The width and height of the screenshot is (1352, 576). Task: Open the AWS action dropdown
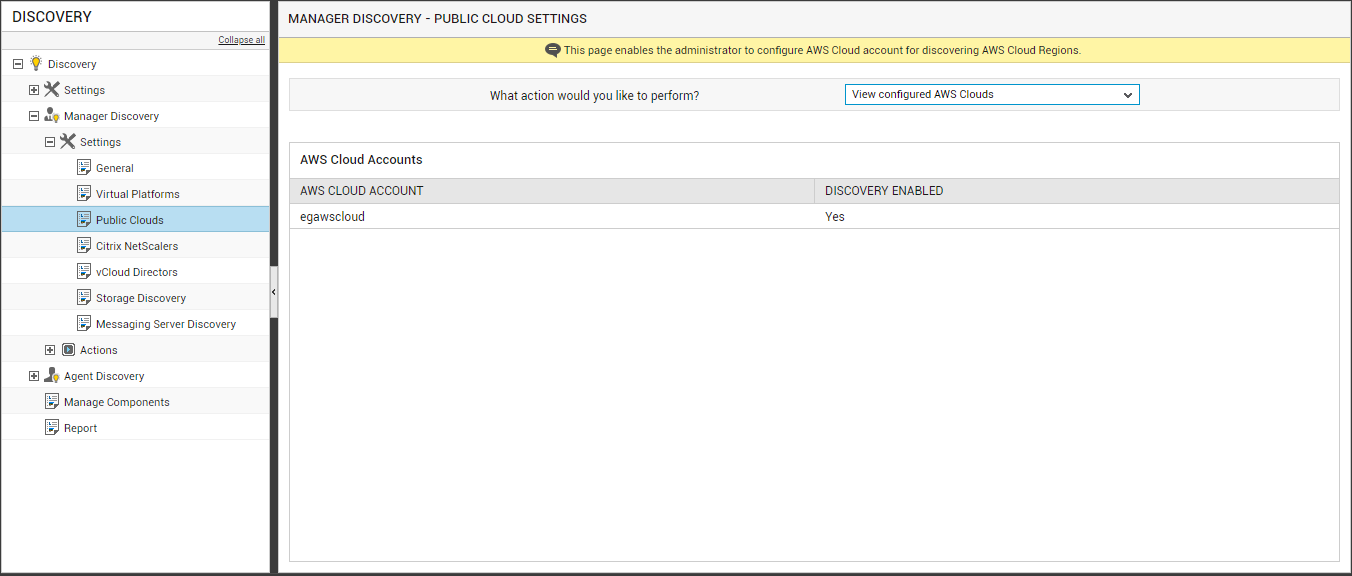click(x=992, y=95)
